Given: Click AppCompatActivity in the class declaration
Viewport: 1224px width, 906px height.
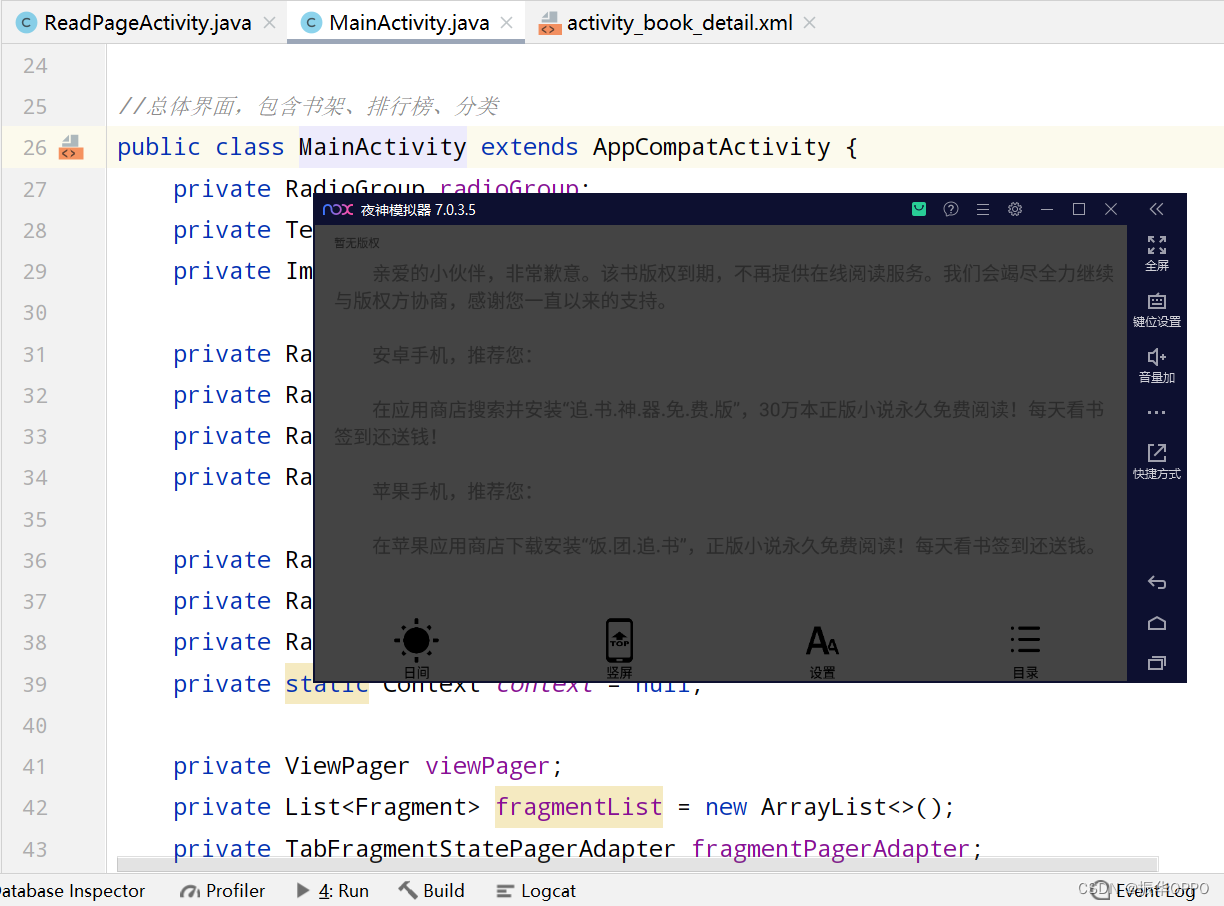Looking at the screenshot, I should coord(711,147).
